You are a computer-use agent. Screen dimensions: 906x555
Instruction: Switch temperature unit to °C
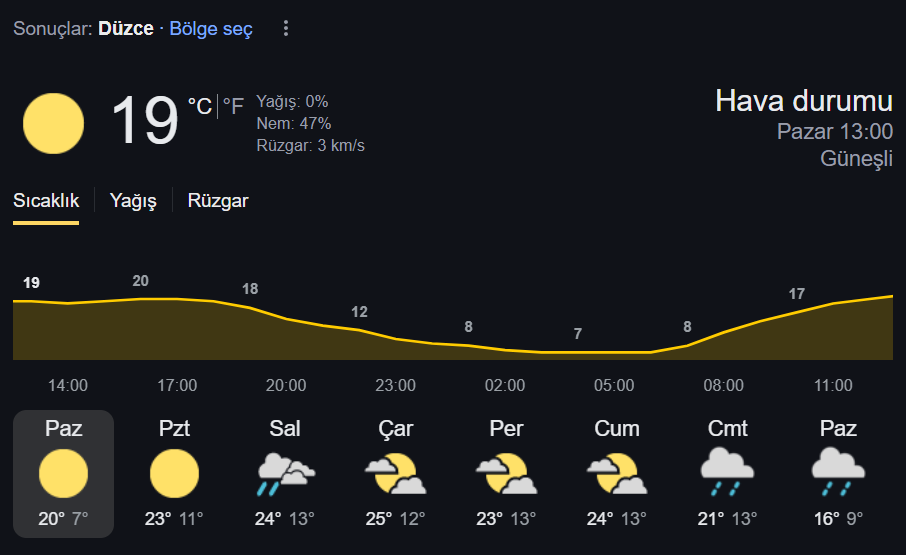(200, 106)
